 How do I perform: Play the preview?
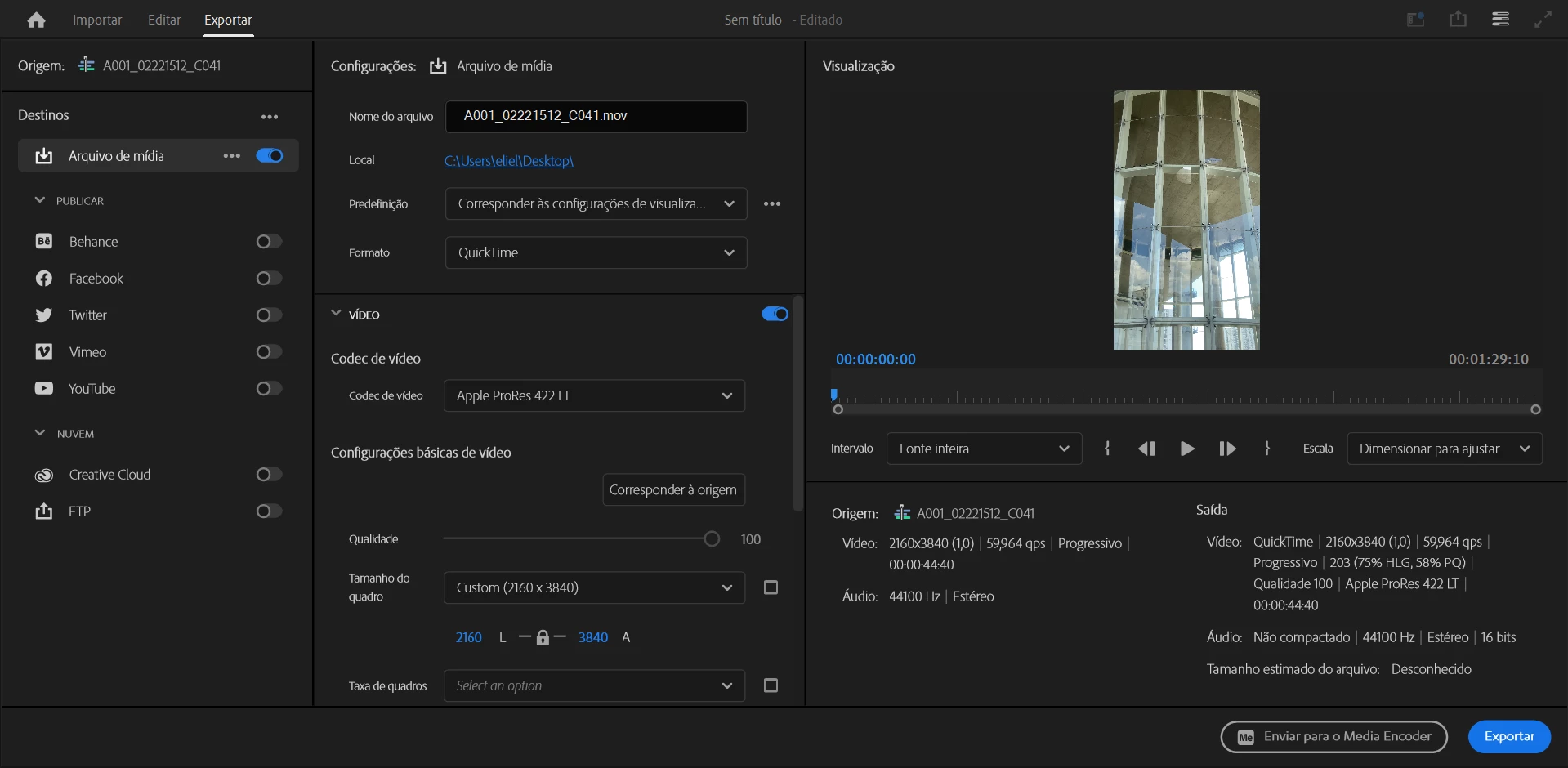pyautogui.click(x=1187, y=449)
